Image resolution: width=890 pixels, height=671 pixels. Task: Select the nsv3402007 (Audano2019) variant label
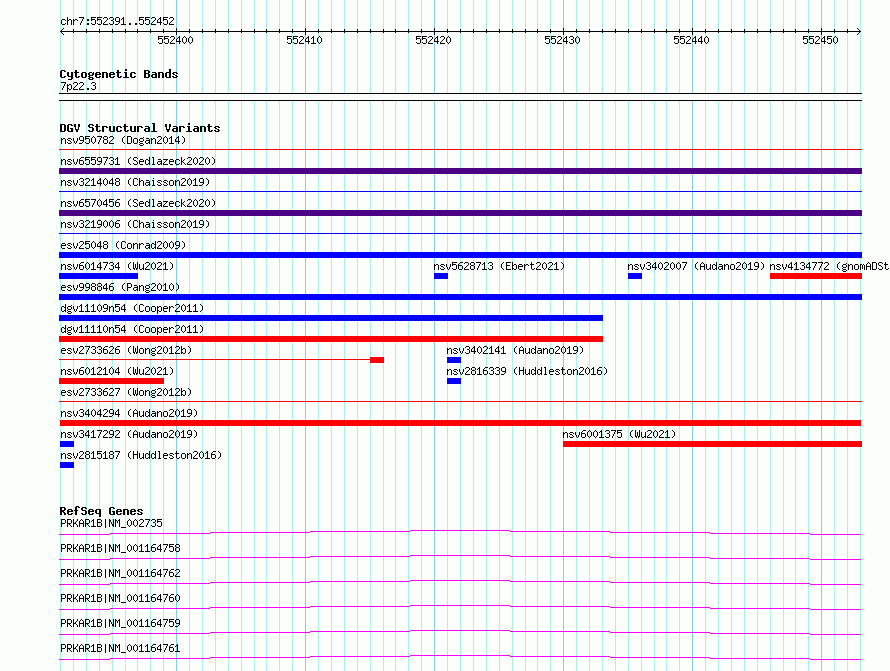pos(696,266)
